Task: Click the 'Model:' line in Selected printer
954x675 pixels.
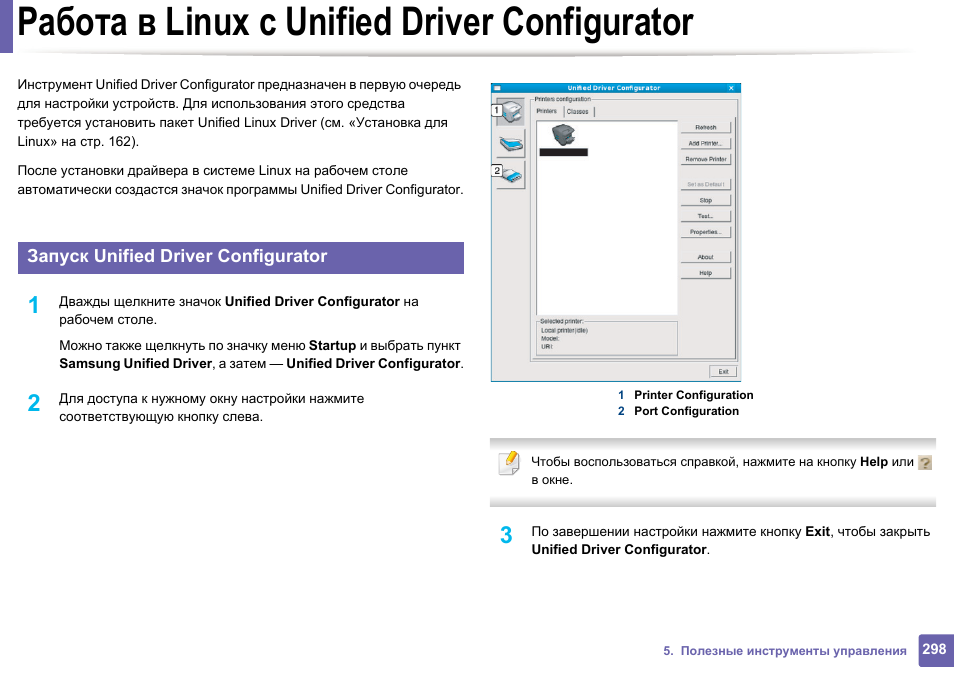Action: 549,338
